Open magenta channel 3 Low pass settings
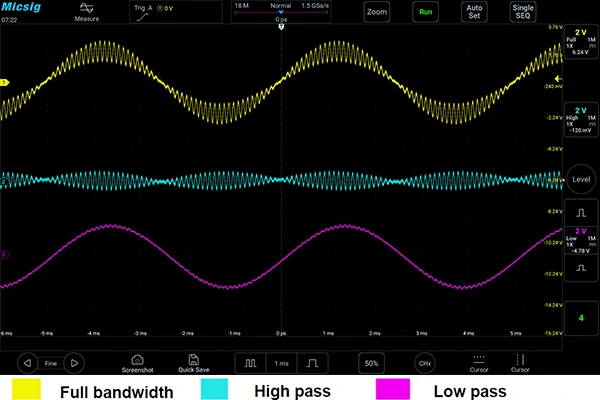This screenshot has height=400, width=600. click(x=580, y=240)
